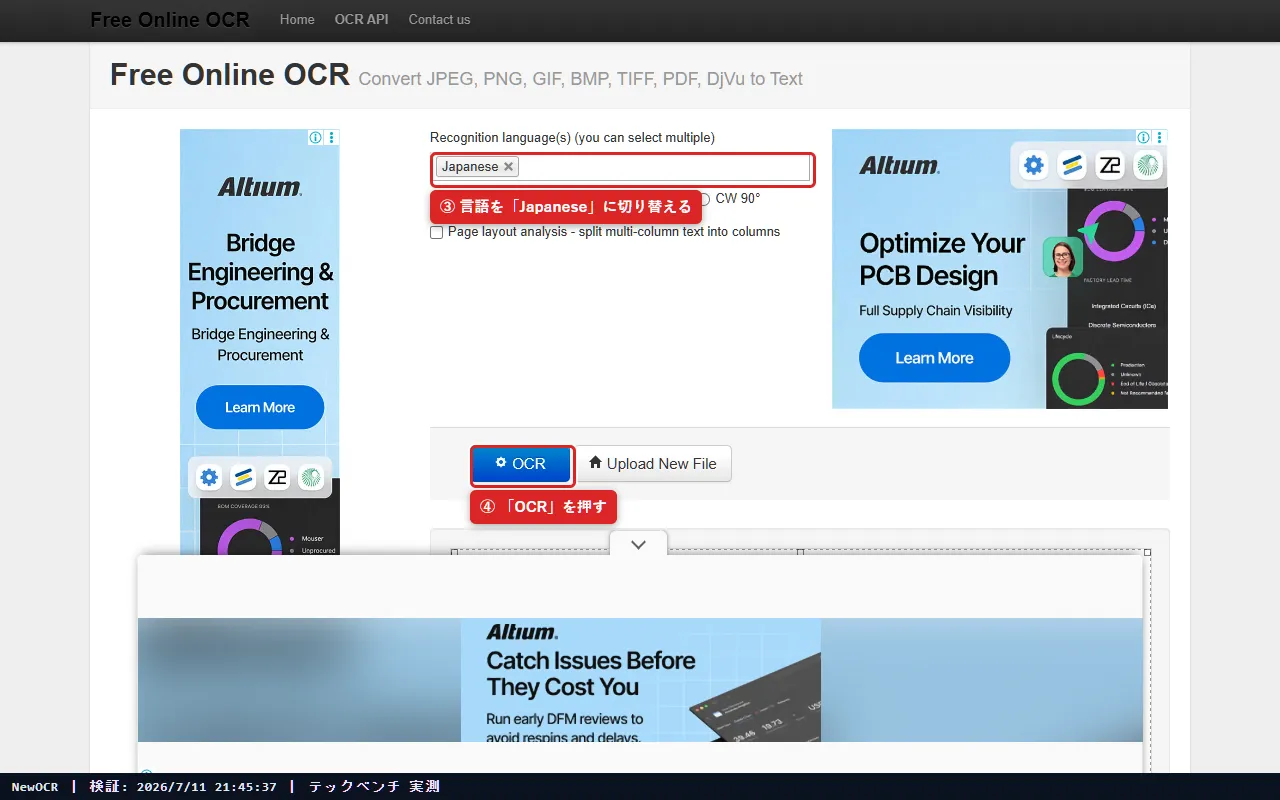
Task: Click the info icon on the left Altium ad
Action: click(x=316, y=137)
